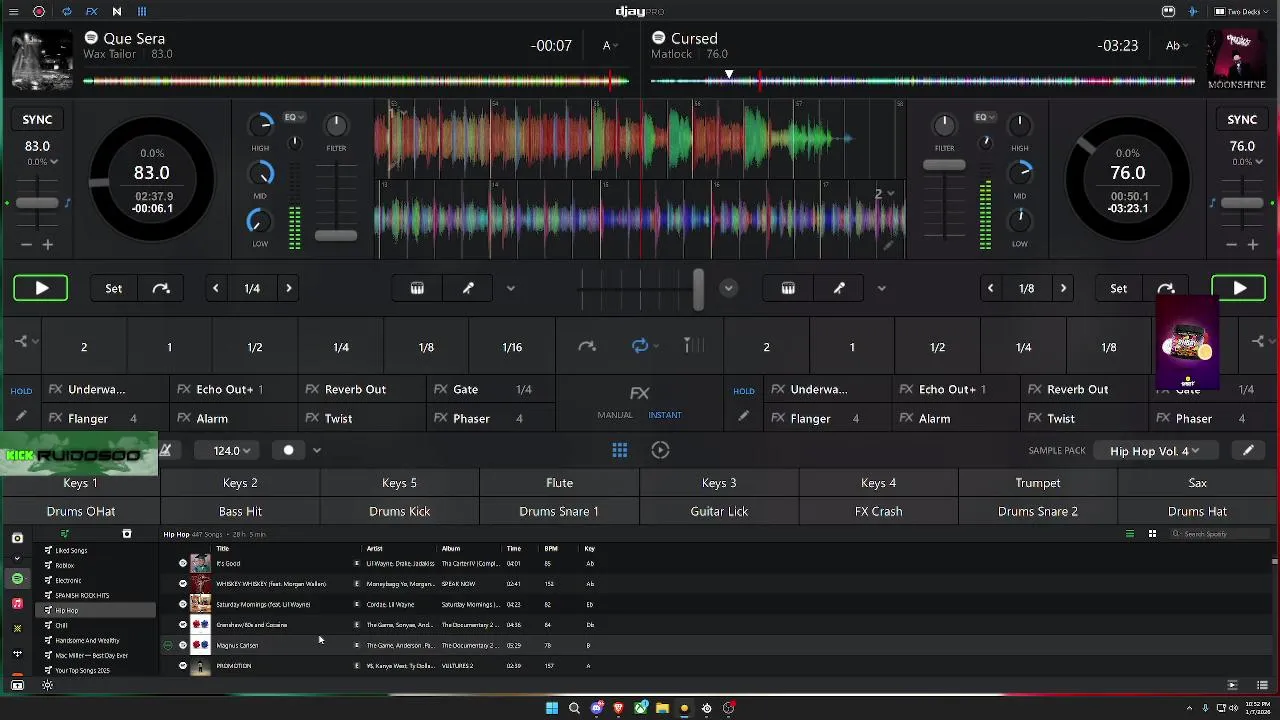Open the Chill playlist

pos(61,626)
